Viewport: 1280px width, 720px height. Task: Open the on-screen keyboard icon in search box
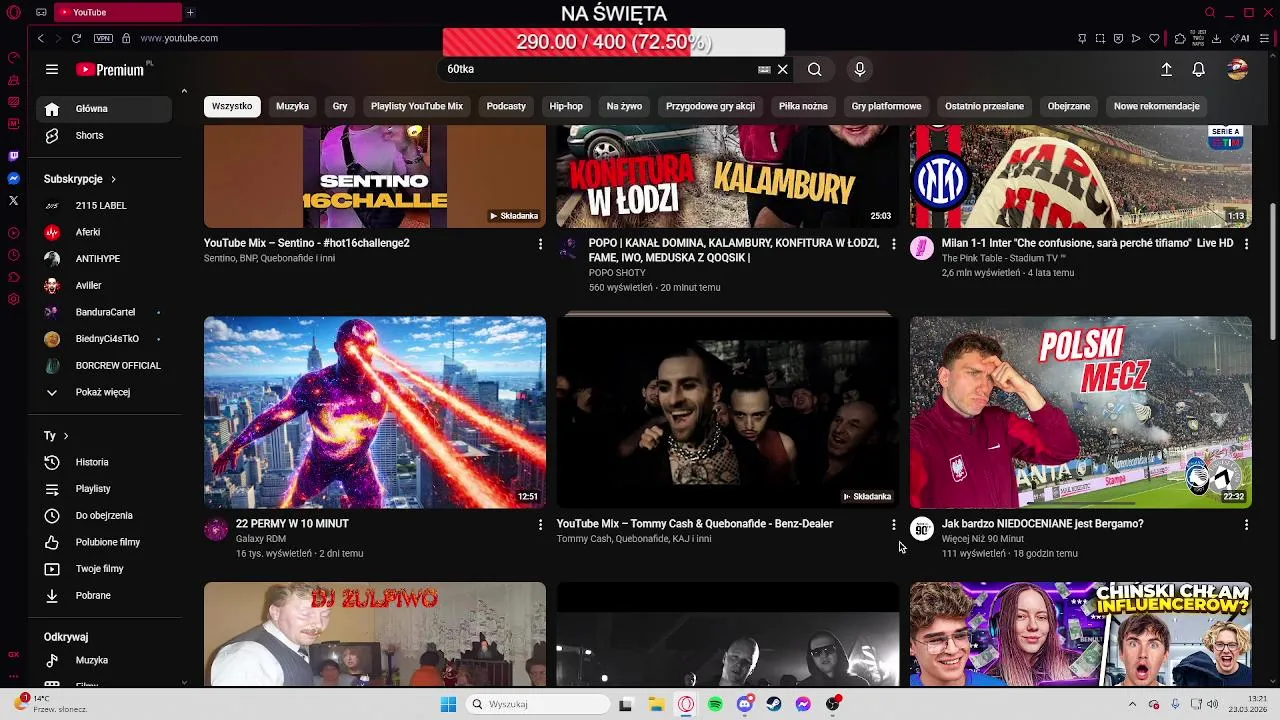click(764, 69)
